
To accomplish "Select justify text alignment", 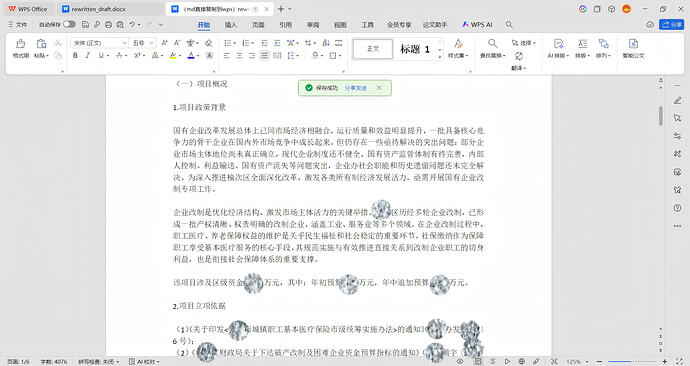I will coord(264,55).
